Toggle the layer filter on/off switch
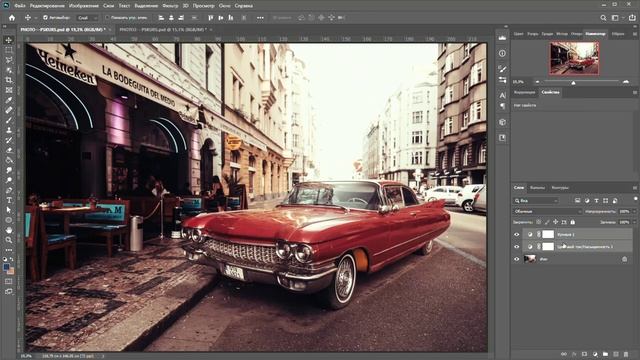 pyautogui.click(x=636, y=199)
